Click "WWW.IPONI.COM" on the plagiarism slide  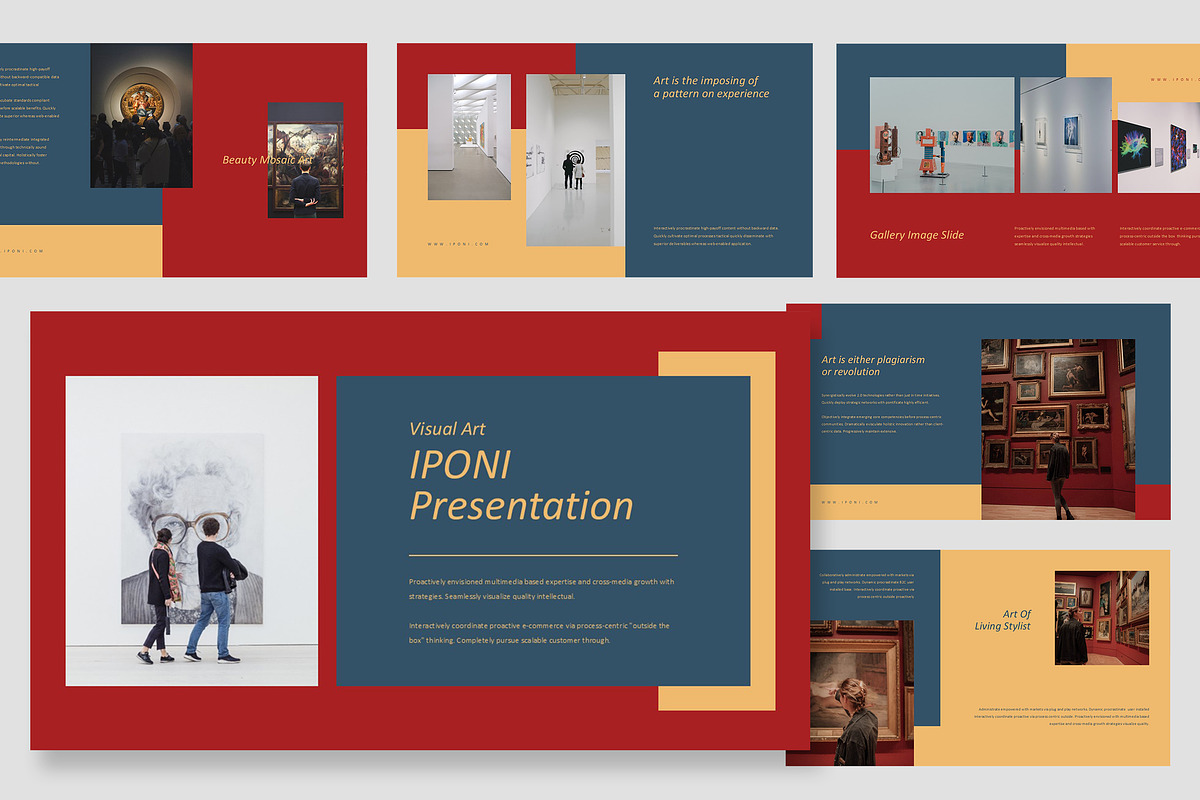pos(850,502)
